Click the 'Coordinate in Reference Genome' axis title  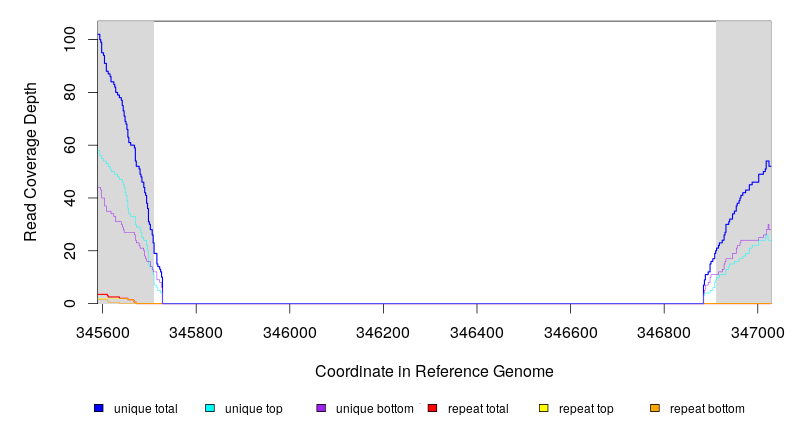[x=434, y=371]
